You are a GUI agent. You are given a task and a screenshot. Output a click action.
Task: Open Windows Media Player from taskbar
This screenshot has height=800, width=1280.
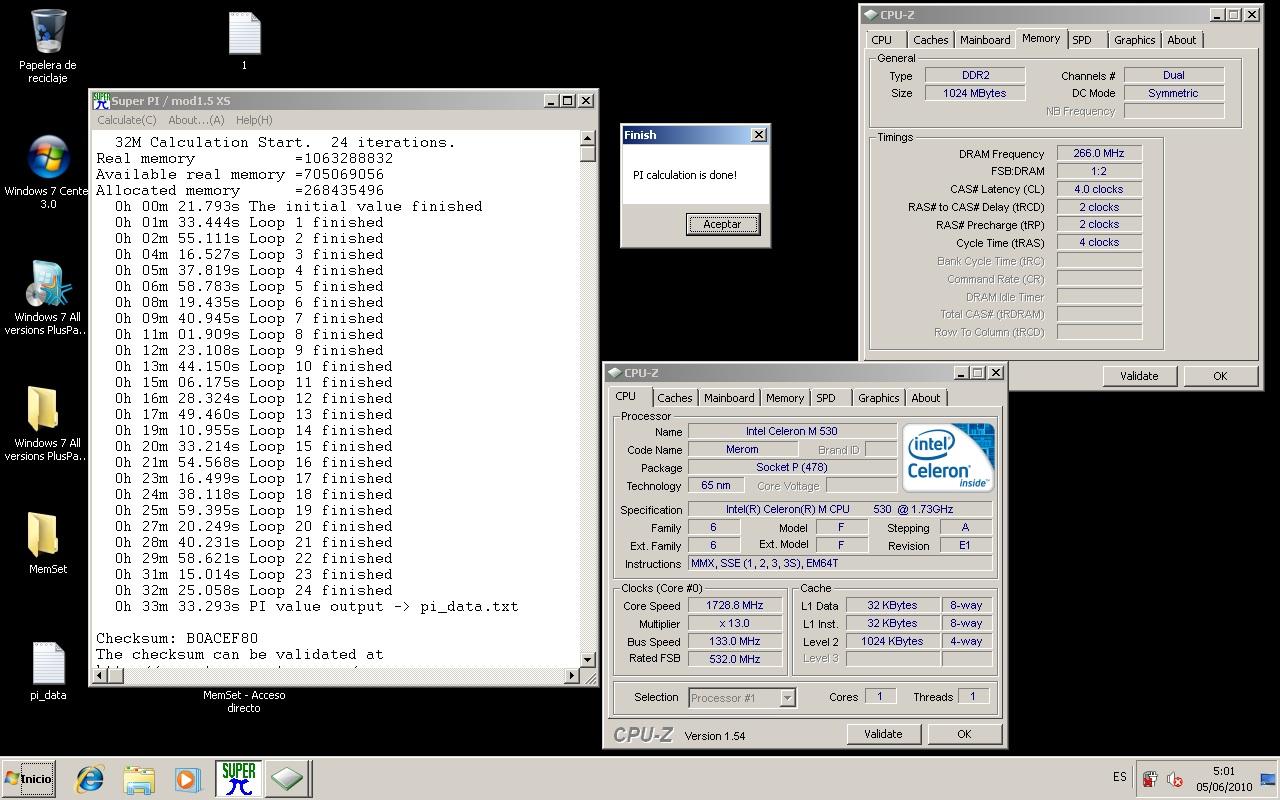coord(187,779)
